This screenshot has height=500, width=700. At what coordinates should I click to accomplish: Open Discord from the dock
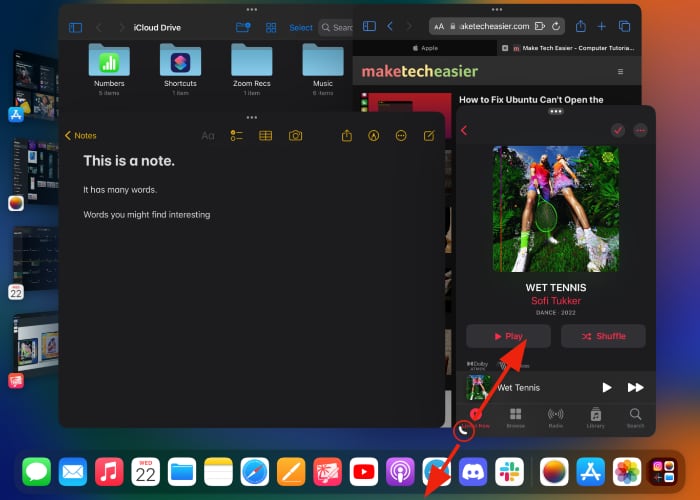tap(473, 471)
